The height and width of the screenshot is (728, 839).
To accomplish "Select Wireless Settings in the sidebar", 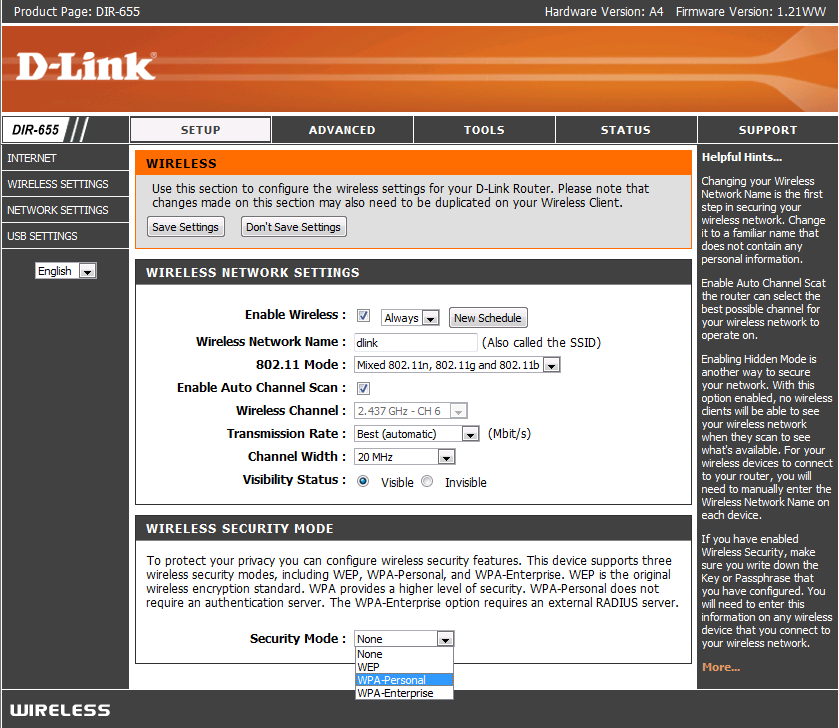I will pyautogui.click(x=65, y=184).
